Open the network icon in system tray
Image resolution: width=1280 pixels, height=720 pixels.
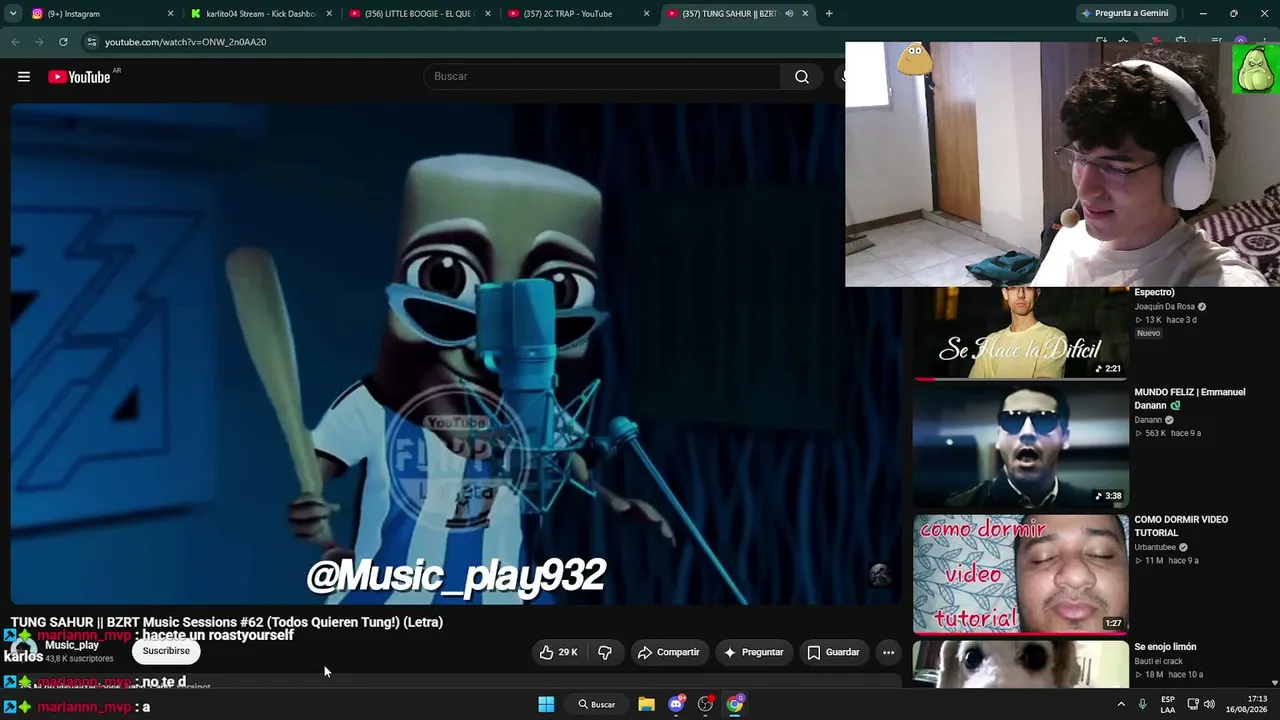1192,704
